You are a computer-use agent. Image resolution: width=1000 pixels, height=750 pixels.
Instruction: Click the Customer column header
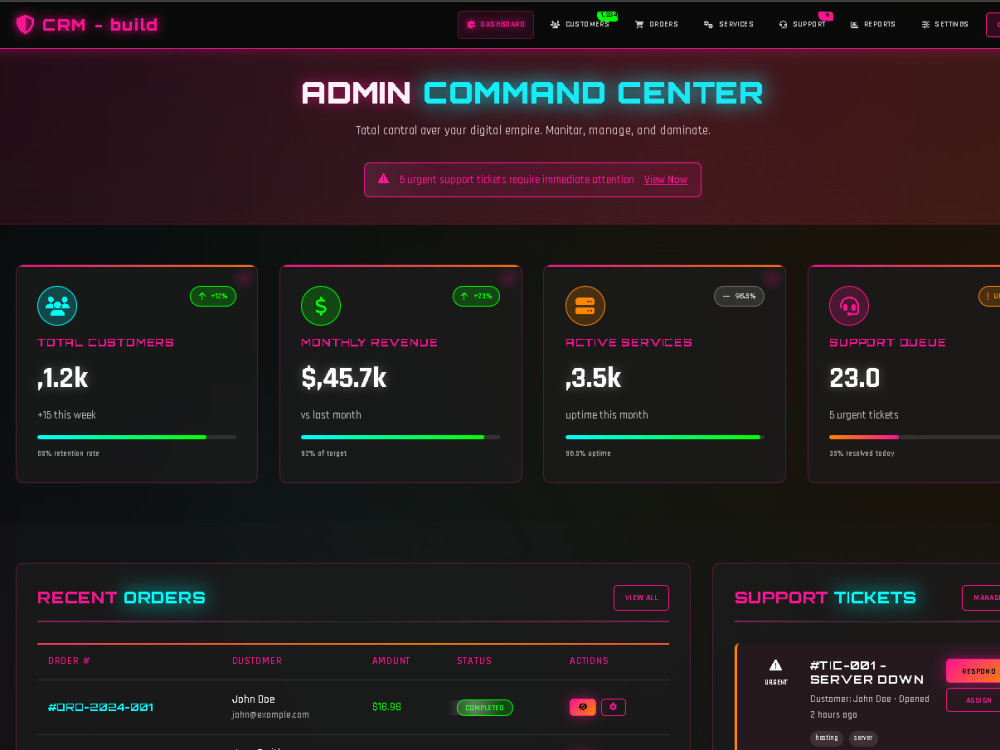[257, 661]
